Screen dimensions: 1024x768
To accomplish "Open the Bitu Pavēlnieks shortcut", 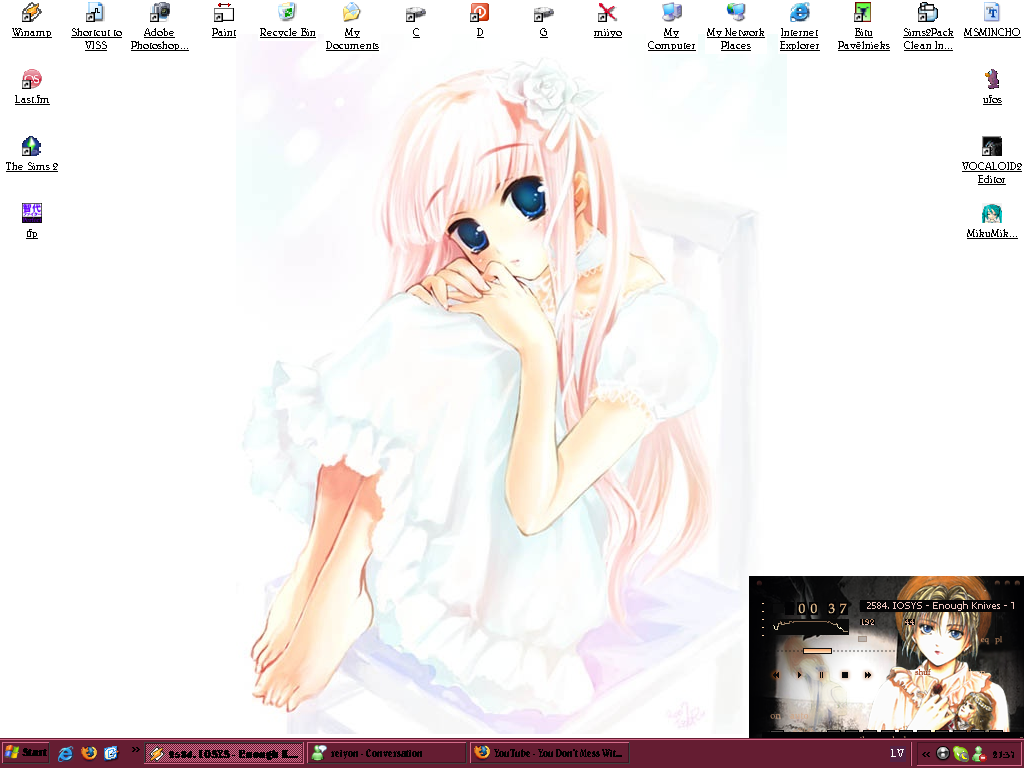I will (863, 26).
